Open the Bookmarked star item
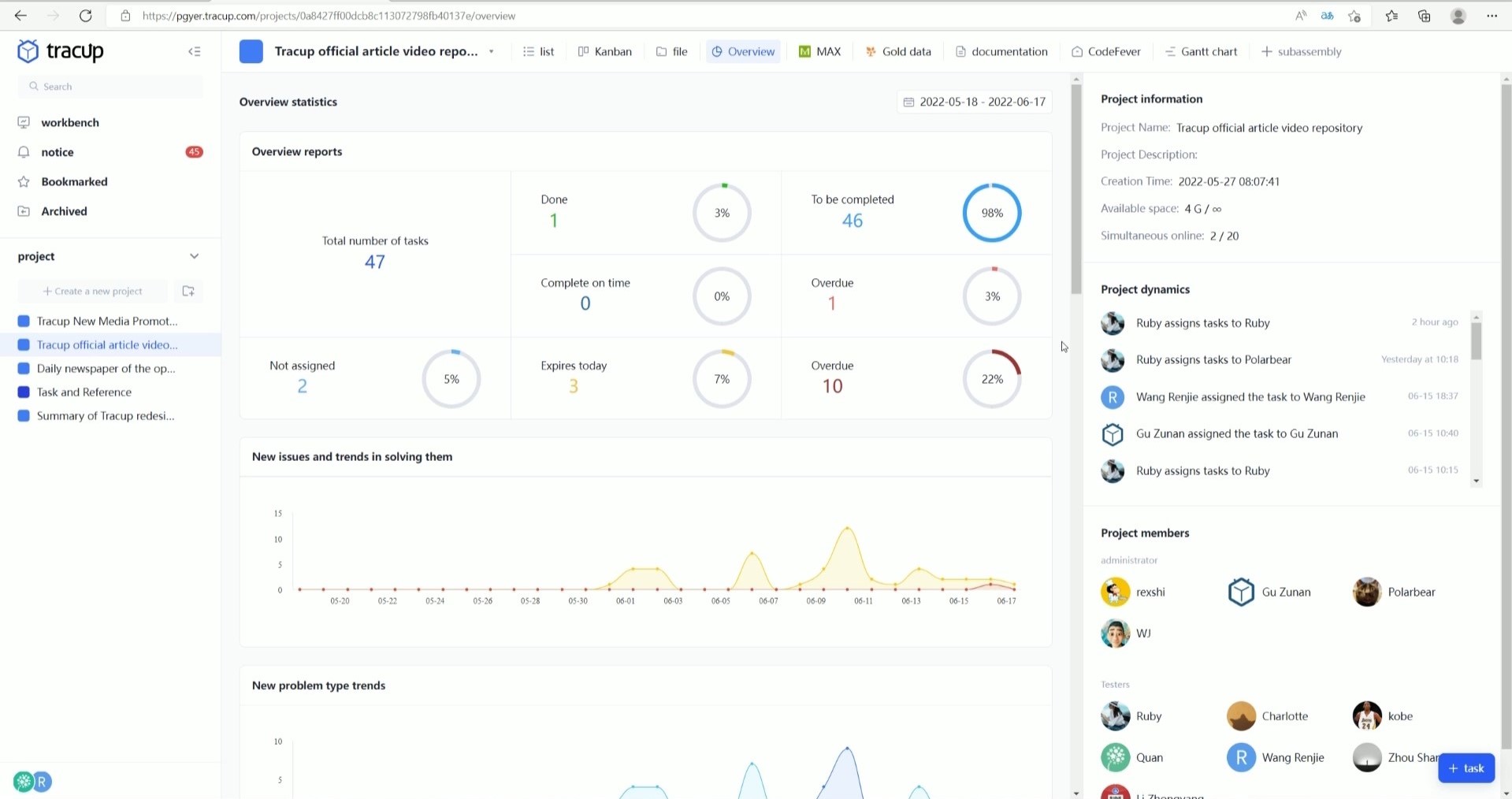1512x799 pixels. pyautogui.click(x=74, y=182)
